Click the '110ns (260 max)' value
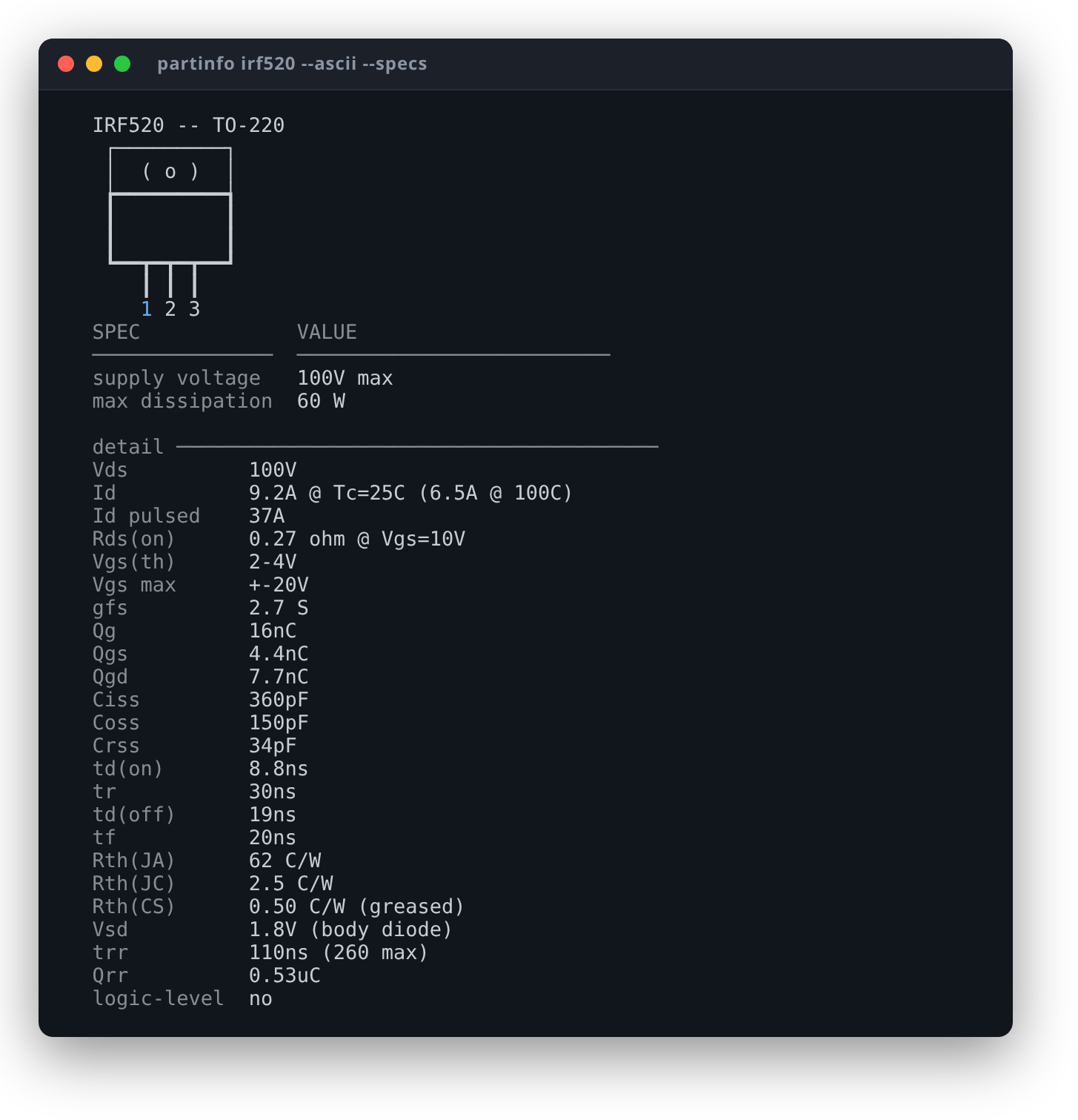 point(339,952)
